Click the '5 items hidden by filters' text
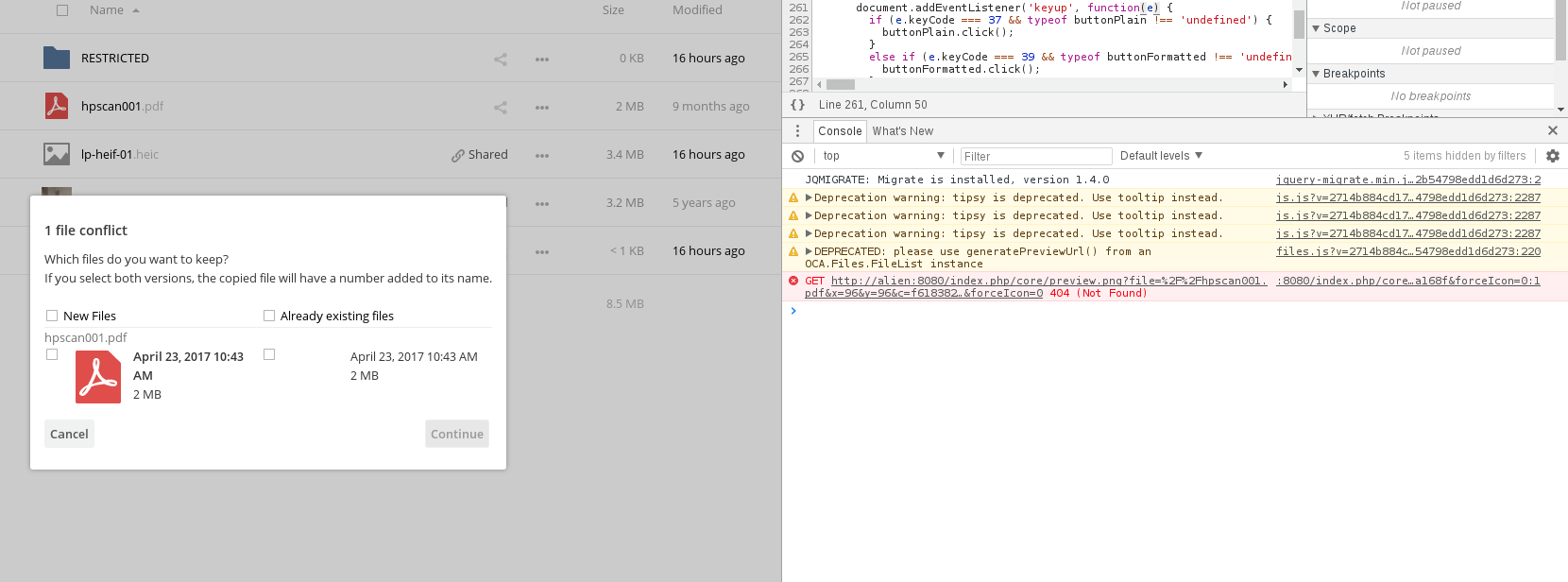Screen dimensions: 1568x582 (x=1464, y=156)
